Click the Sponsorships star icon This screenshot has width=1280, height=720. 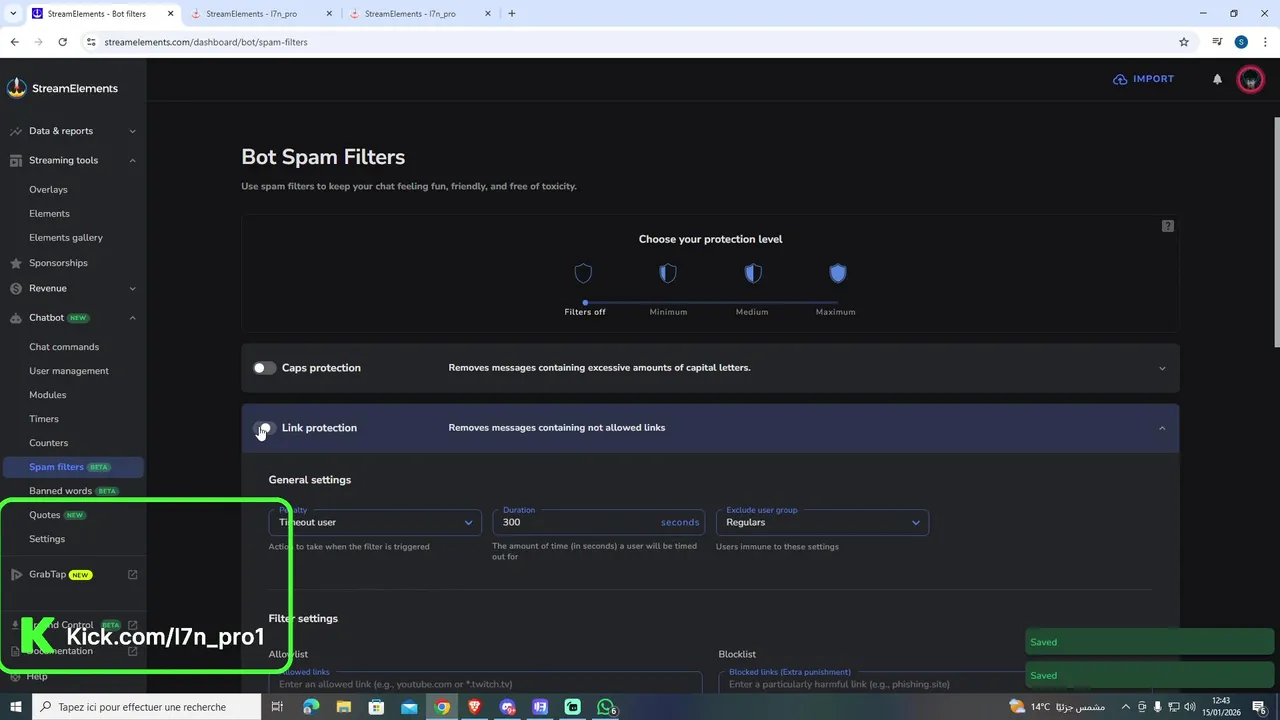(16, 263)
